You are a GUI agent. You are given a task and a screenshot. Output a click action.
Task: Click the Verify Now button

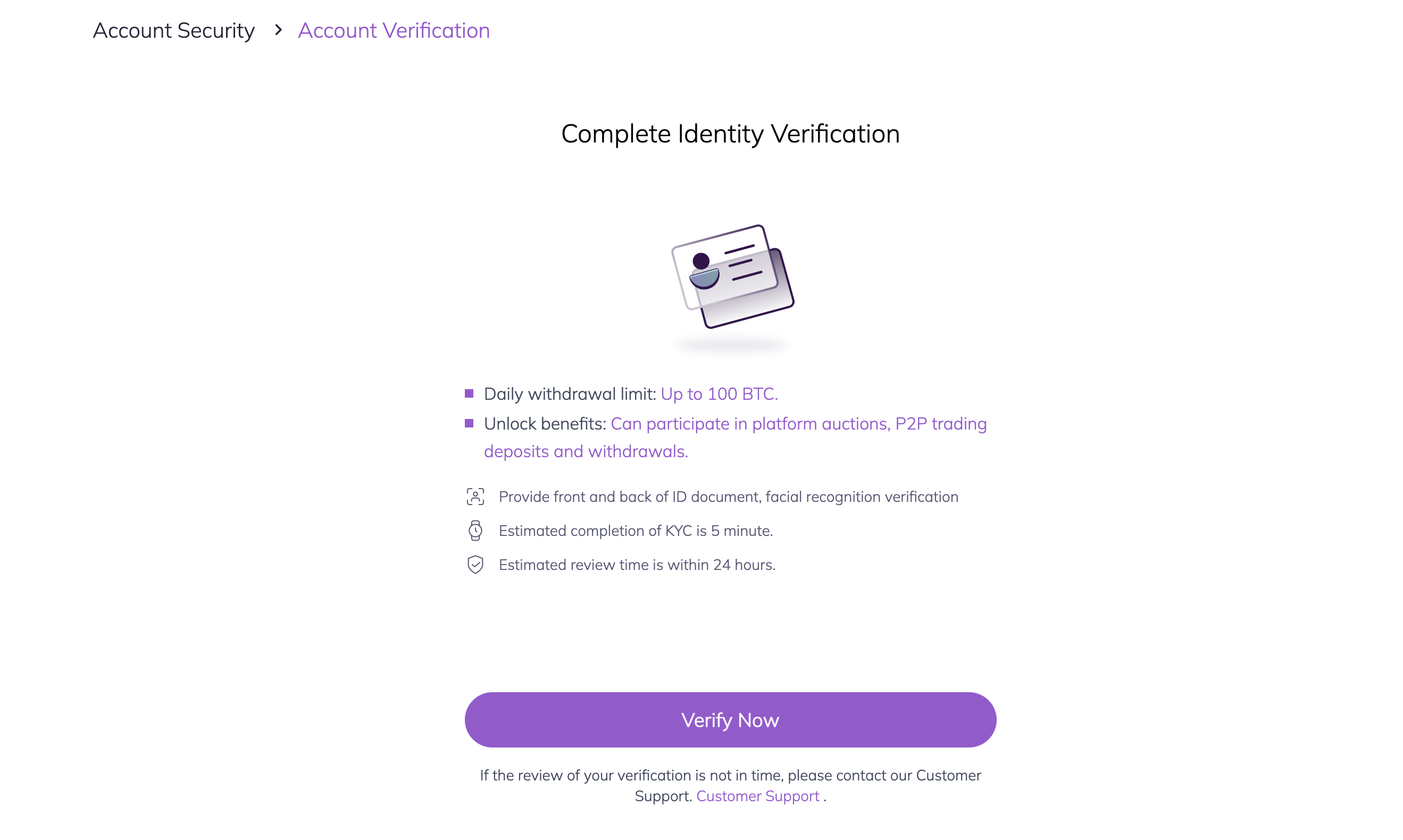(730, 719)
